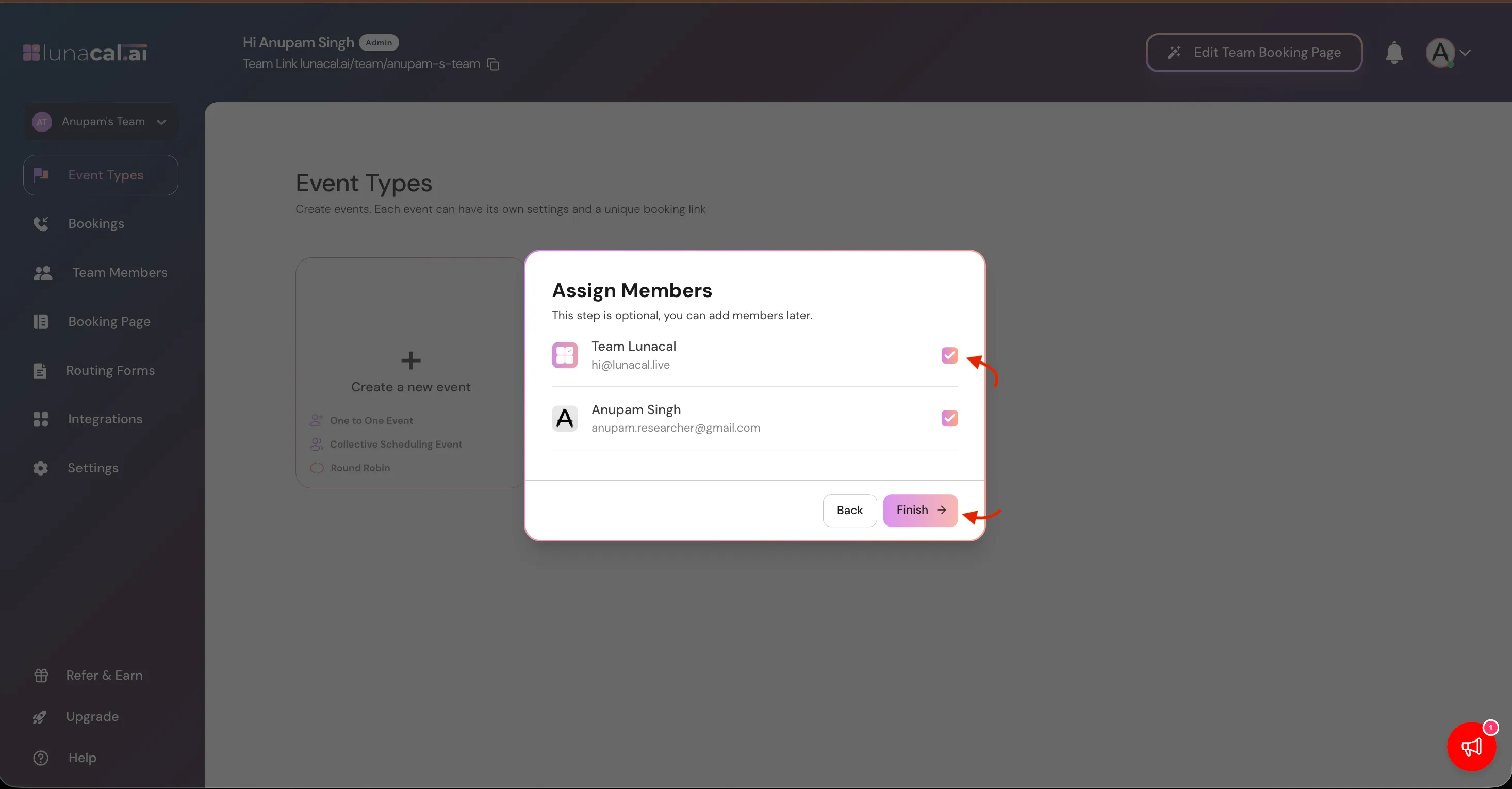The image size is (1512, 789).
Task: Click the Back button in dialog
Action: coord(849,510)
